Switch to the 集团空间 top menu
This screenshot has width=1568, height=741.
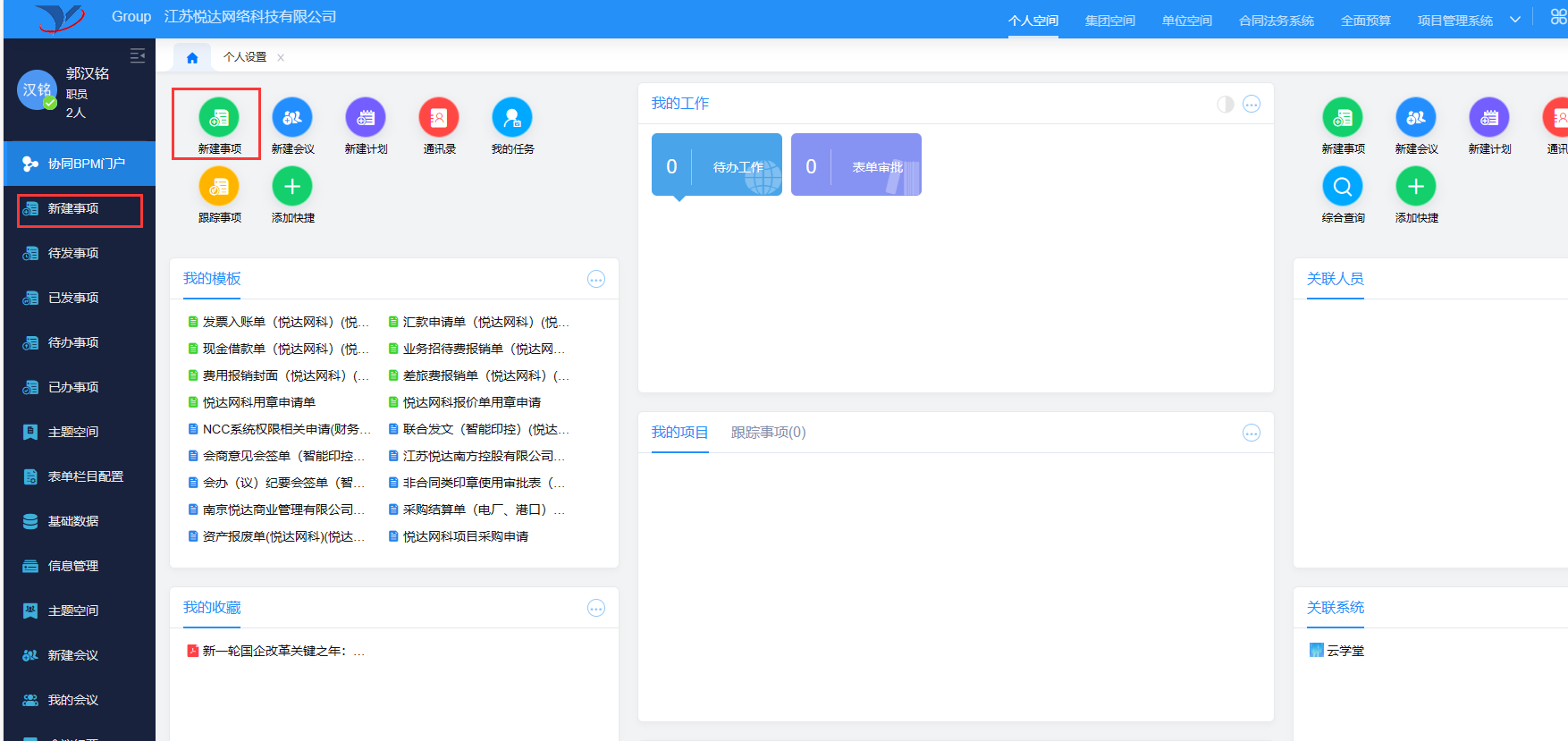(1109, 21)
